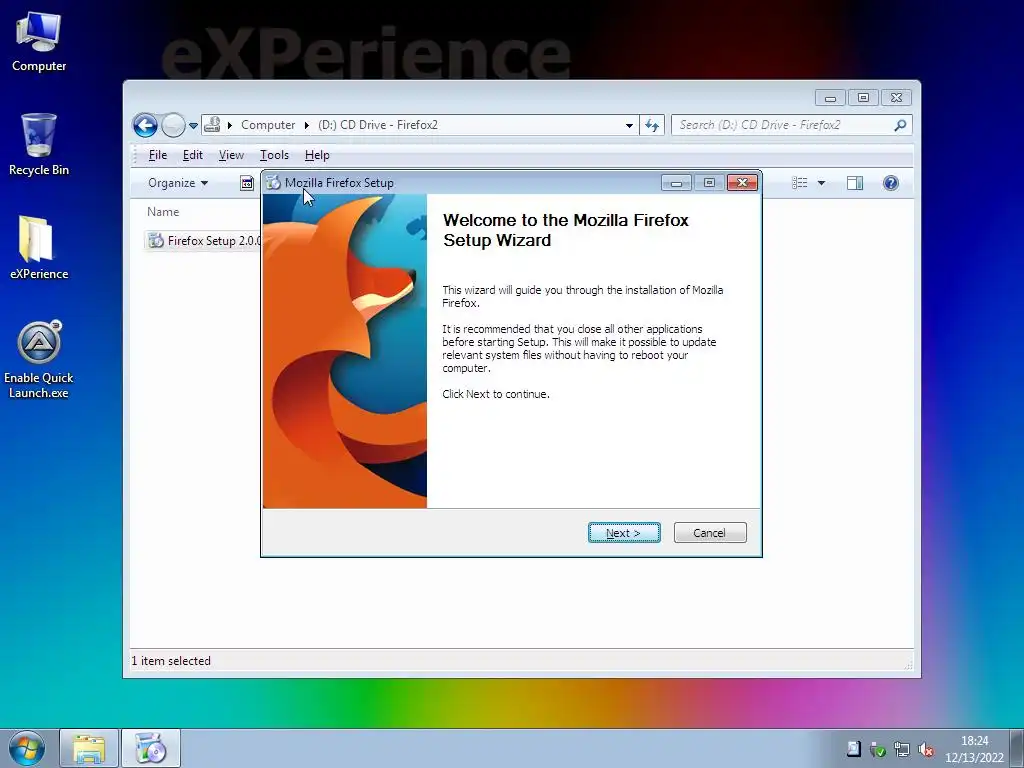Open Windows Explorer taskbar button
1024x768 pixels.
pos(89,748)
